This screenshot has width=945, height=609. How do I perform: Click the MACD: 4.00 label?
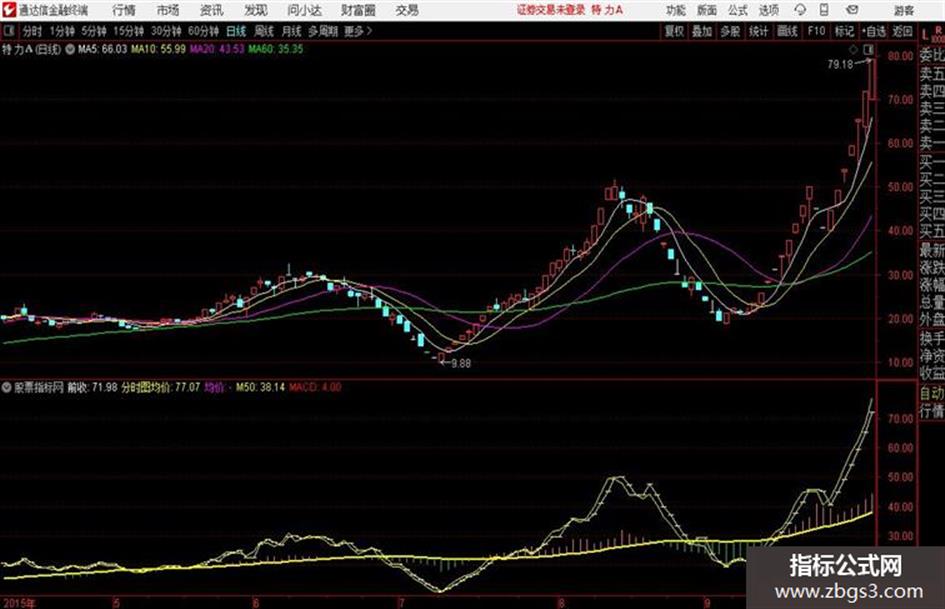(315, 387)
